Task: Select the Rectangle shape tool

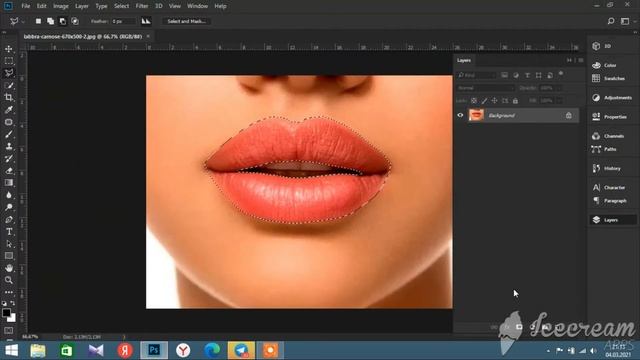Action: pos(9,256)
